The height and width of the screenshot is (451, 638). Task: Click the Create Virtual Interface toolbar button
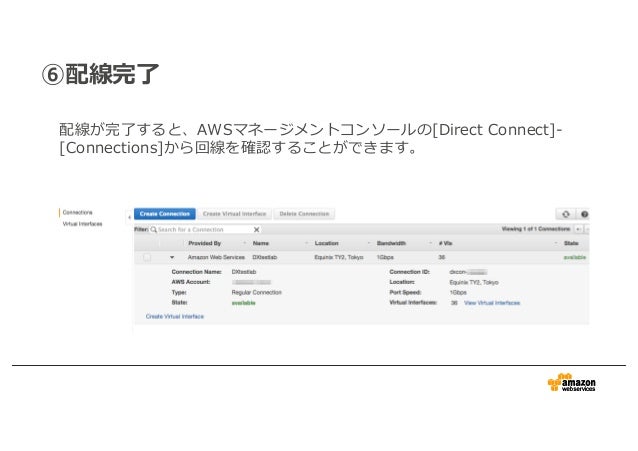[234, 214]
